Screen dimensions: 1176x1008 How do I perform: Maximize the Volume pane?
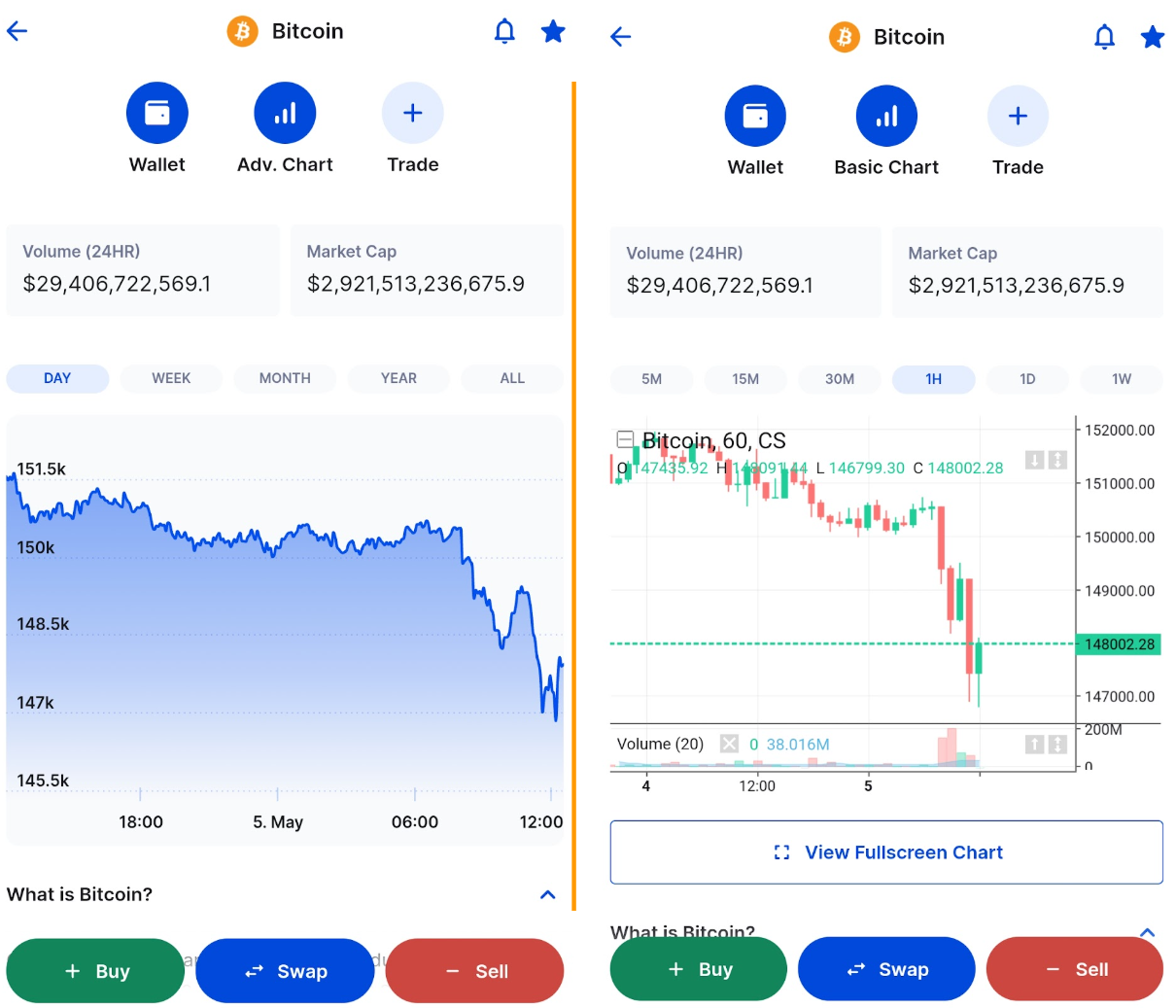click(1057, 745)
